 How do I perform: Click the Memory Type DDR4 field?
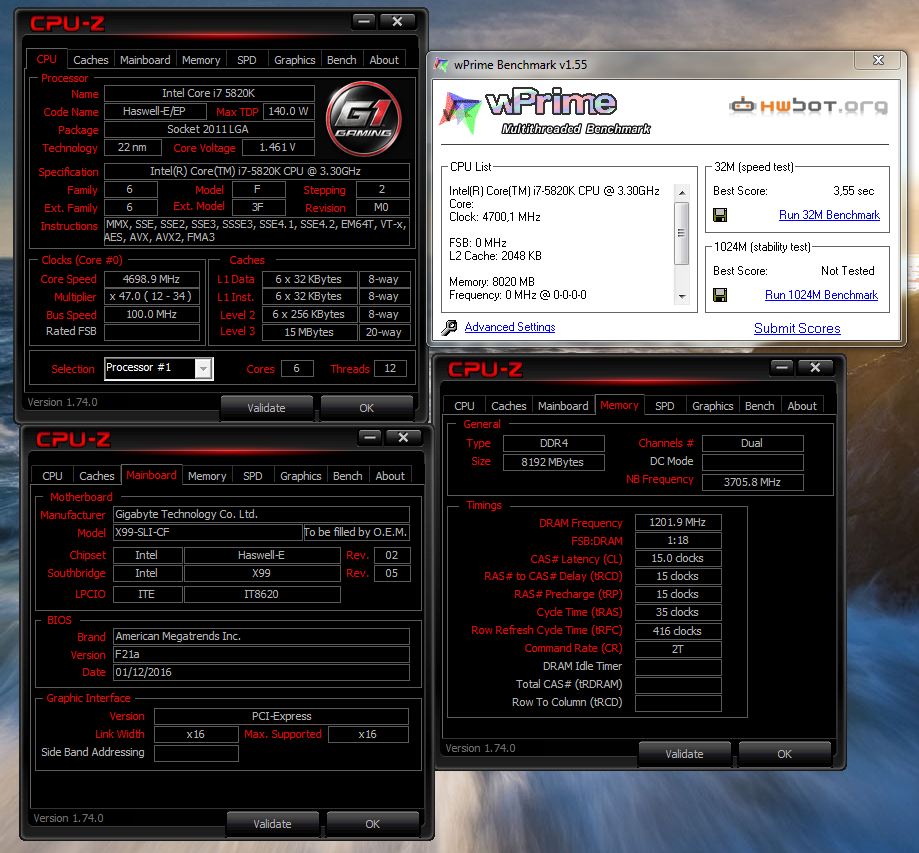[554, 443]
